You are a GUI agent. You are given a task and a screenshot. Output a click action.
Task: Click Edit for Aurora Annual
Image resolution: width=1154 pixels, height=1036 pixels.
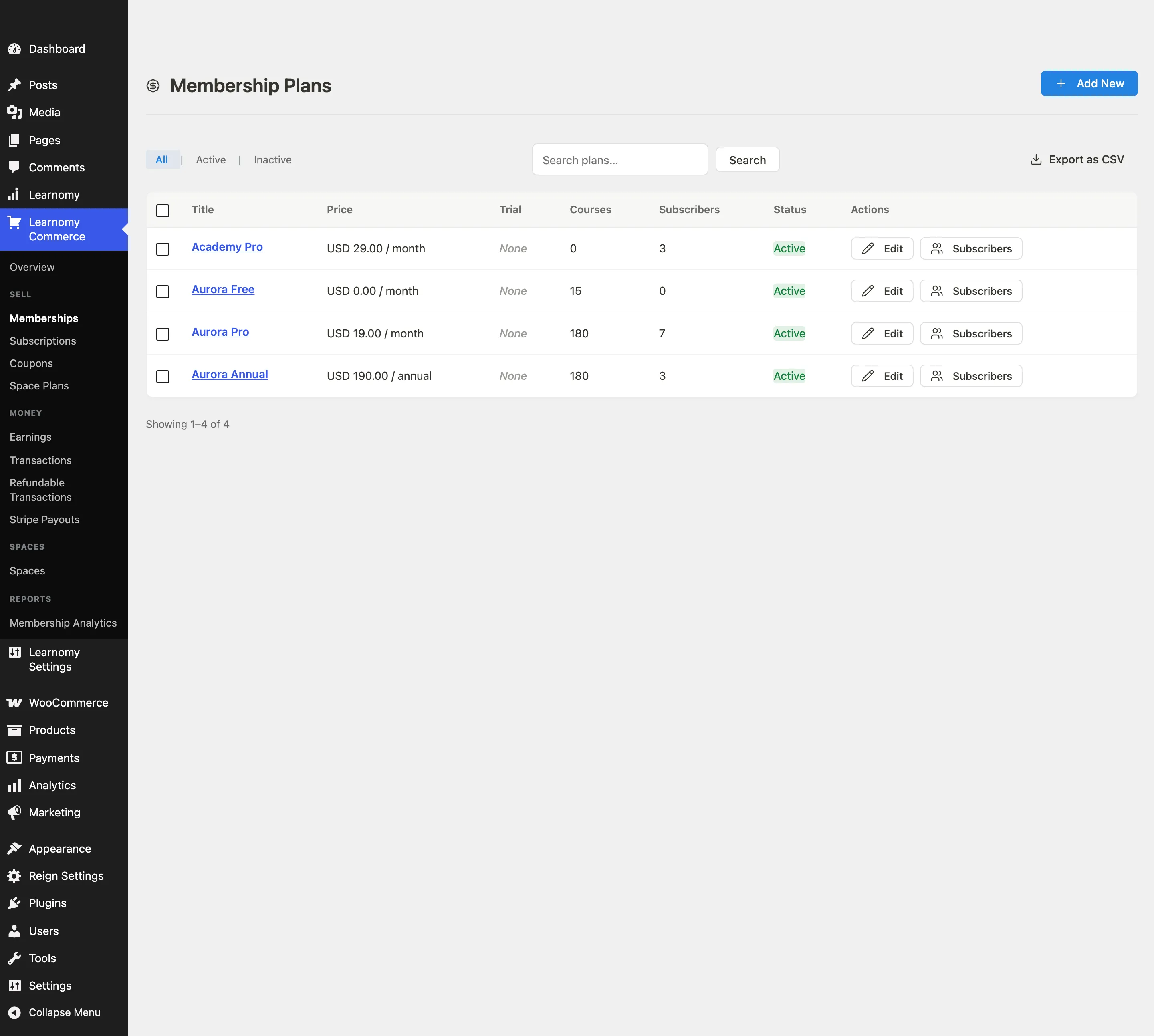coord(882,376)
